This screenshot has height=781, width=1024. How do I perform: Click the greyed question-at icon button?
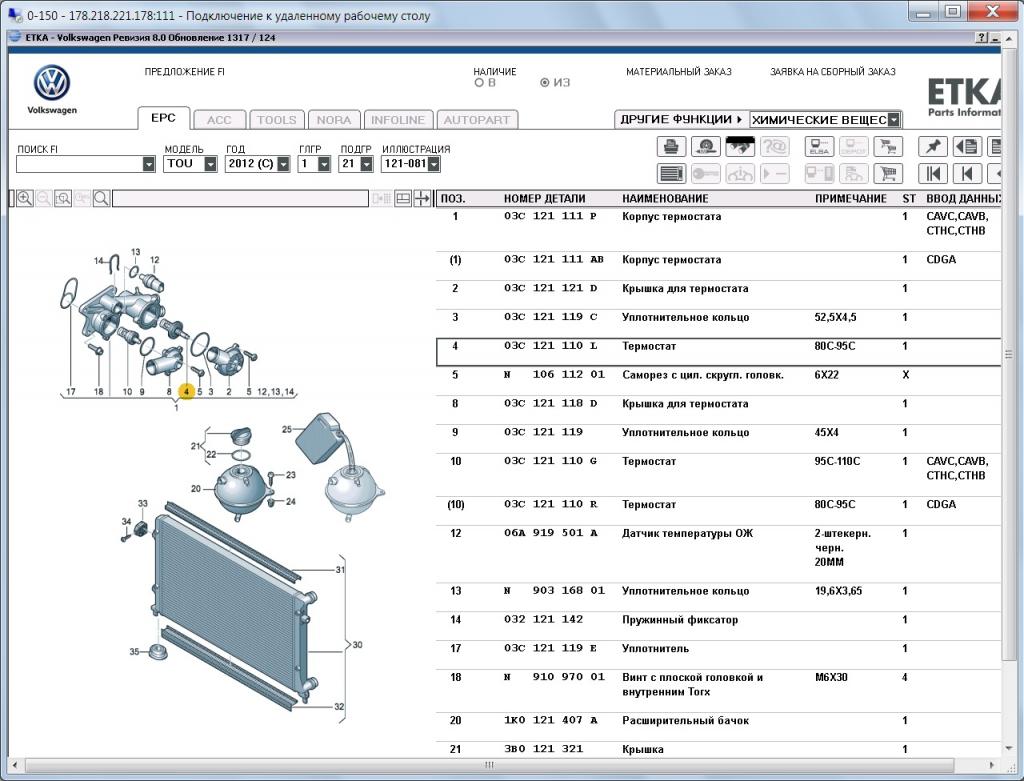click(775, 147)
